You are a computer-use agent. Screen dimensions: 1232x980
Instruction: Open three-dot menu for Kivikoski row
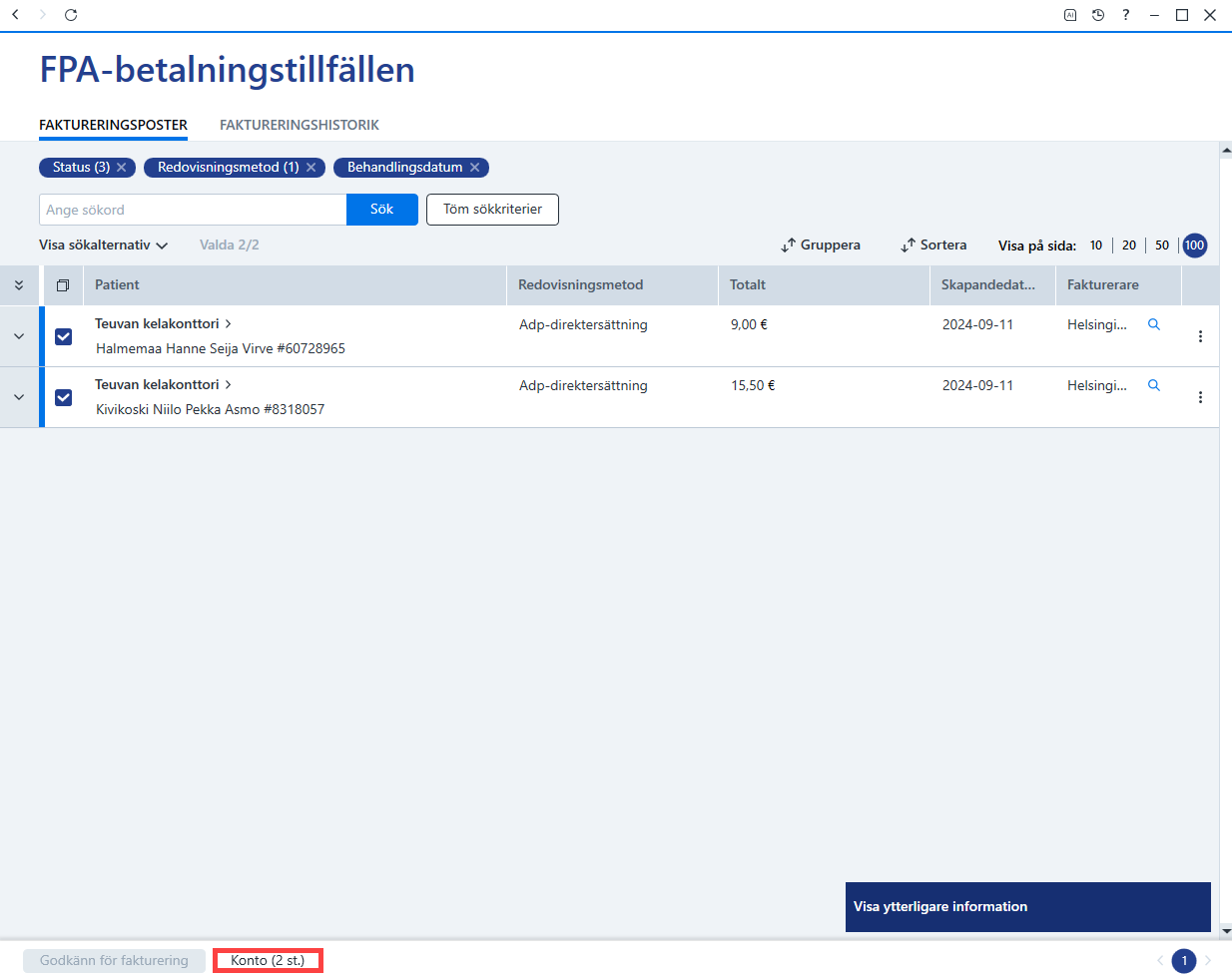1200,397
